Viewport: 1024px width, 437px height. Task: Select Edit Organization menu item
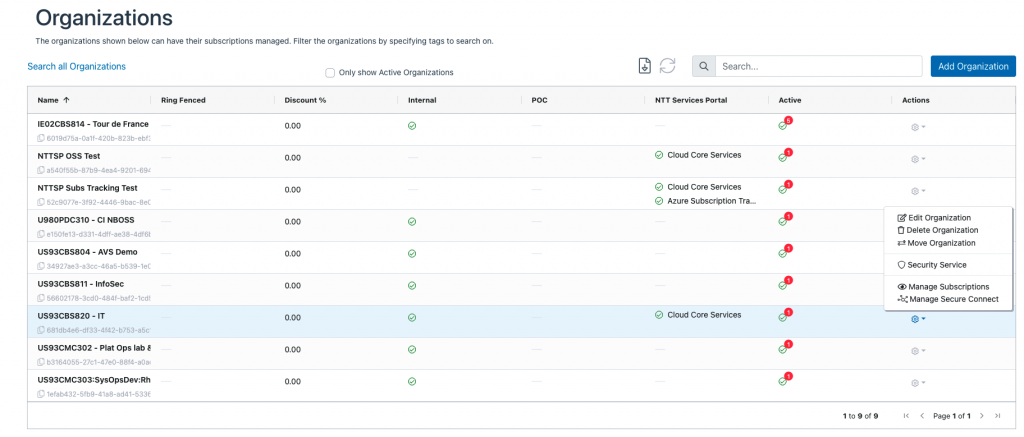click(x=935, y=218)
